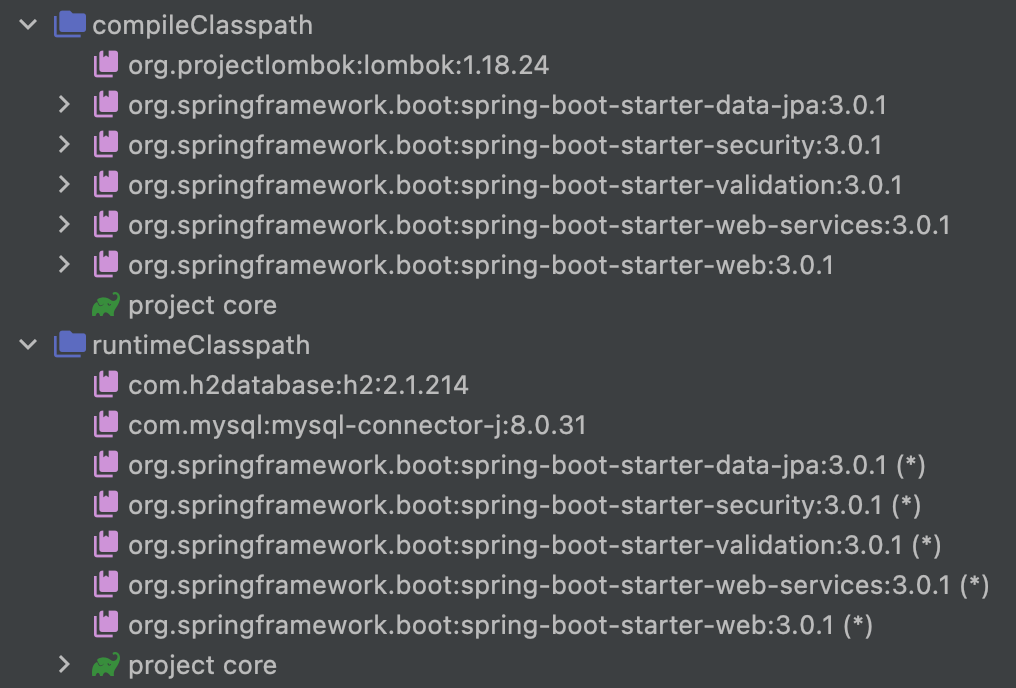The width and height of the screenshot is (1016, 688).
Task: Select spring-boot-starter-web-services:3.0.1 in compileClasspath
Action: tap(539, 225)
